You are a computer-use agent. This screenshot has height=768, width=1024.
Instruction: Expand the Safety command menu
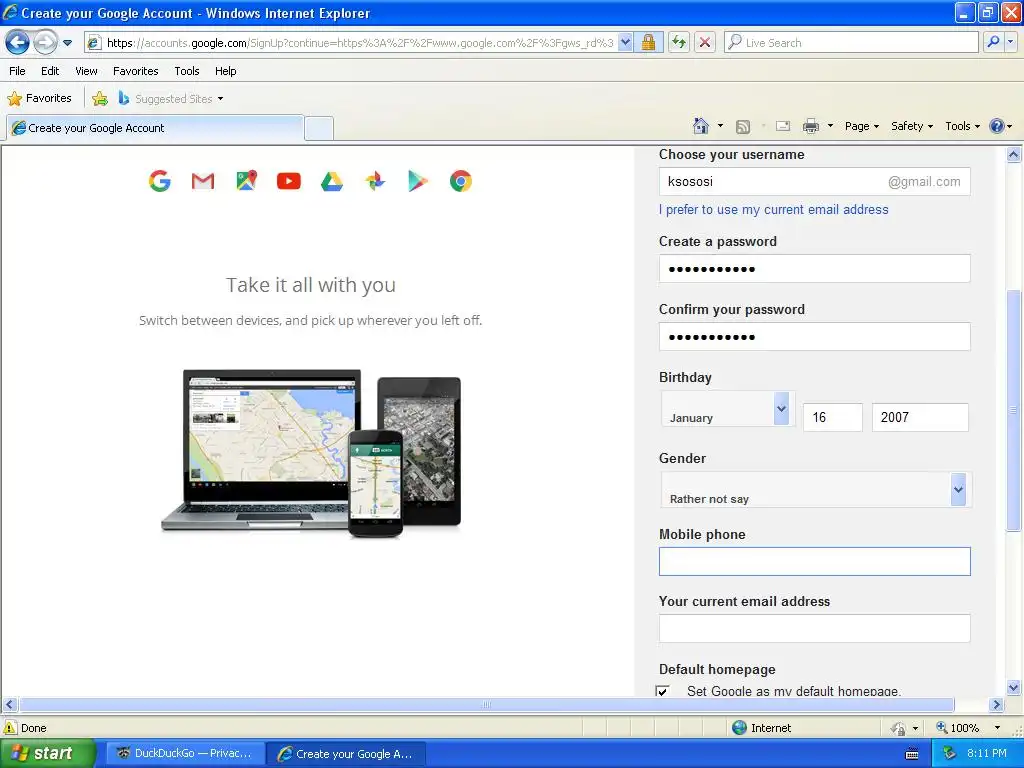[x=912, y=126]
